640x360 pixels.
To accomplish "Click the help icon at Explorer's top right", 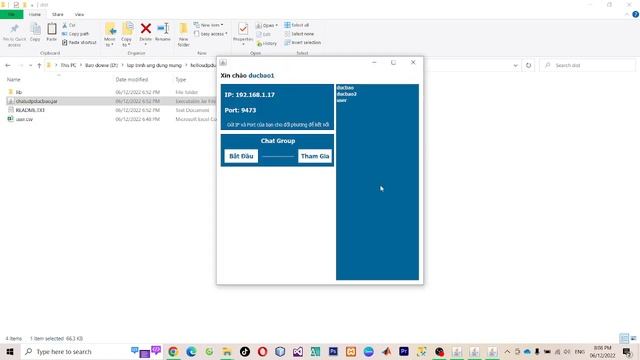I will point(636,14).
